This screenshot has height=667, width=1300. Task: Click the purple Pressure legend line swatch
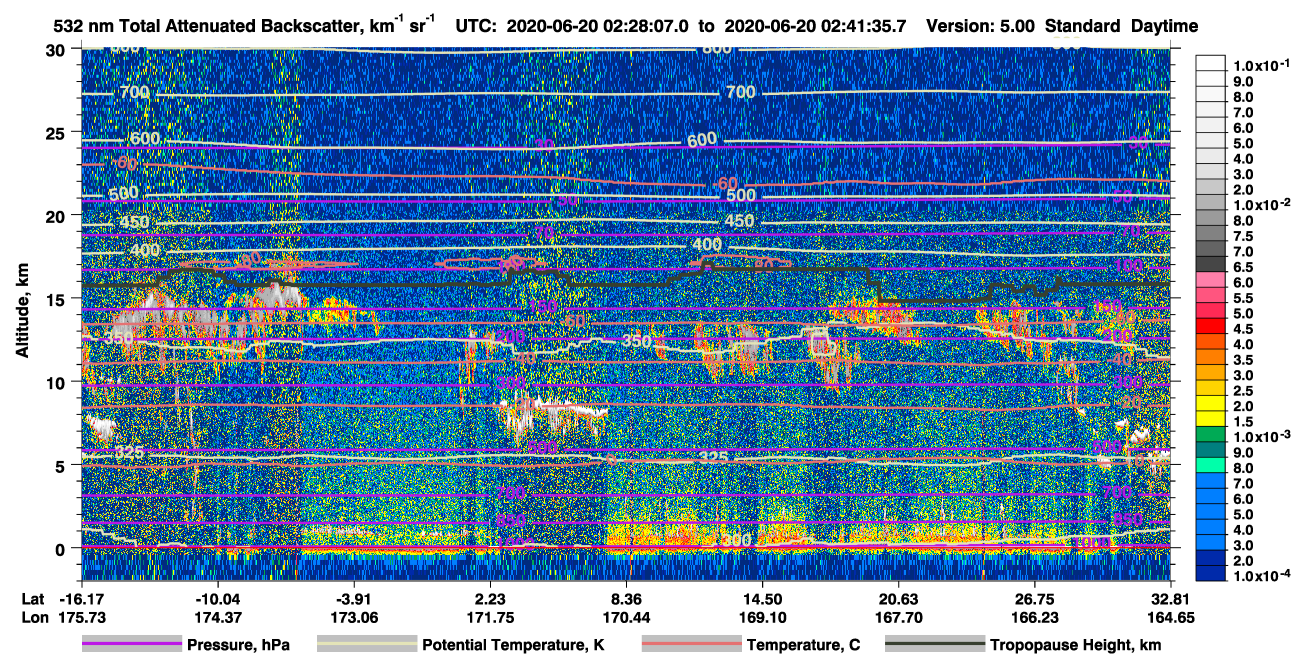pos(132,645)
